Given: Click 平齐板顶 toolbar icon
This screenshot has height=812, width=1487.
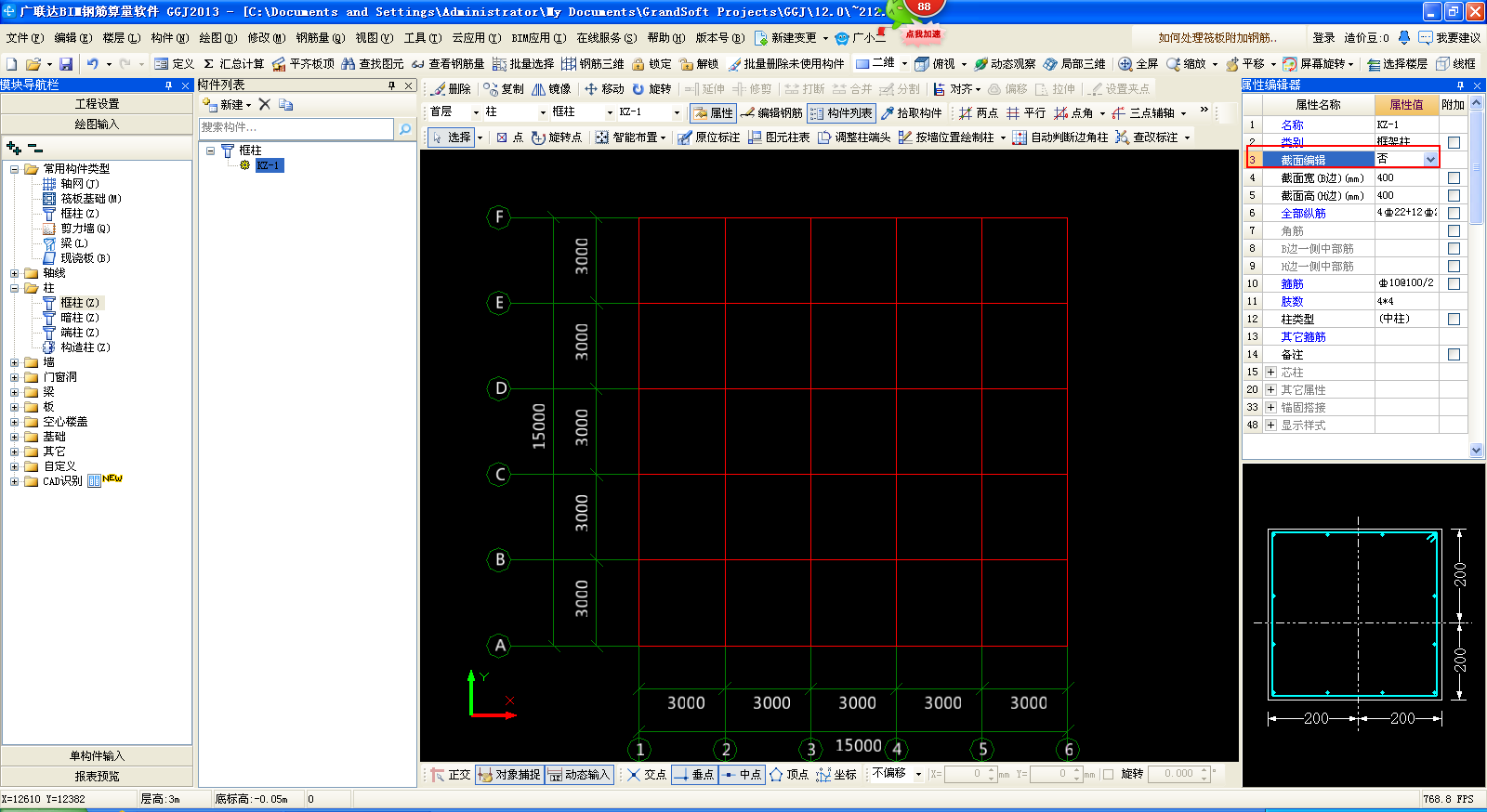Looking at the screenshot, I should 303,64.
